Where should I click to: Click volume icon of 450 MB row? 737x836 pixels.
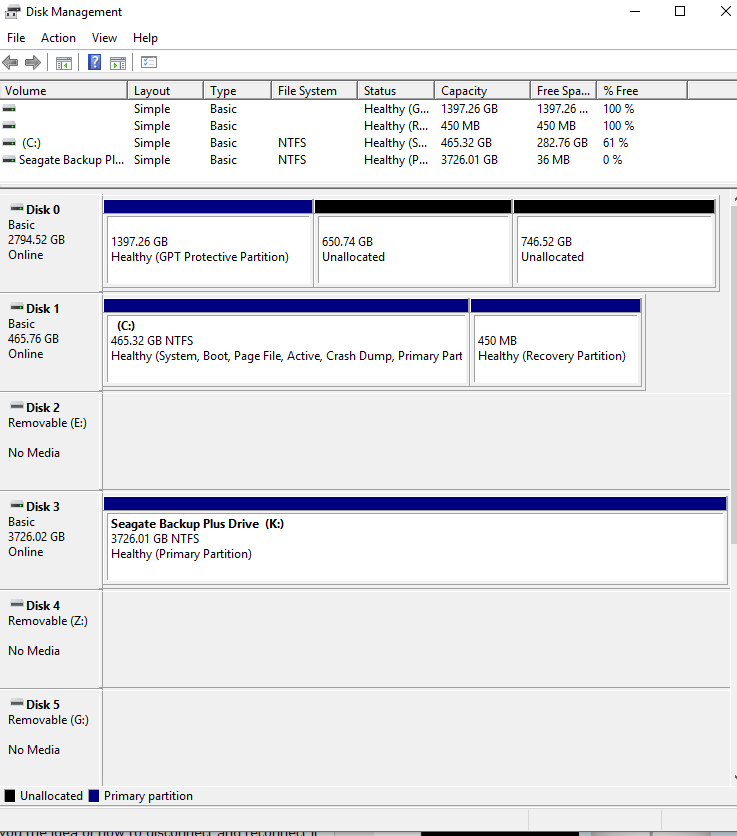point(9,126)
